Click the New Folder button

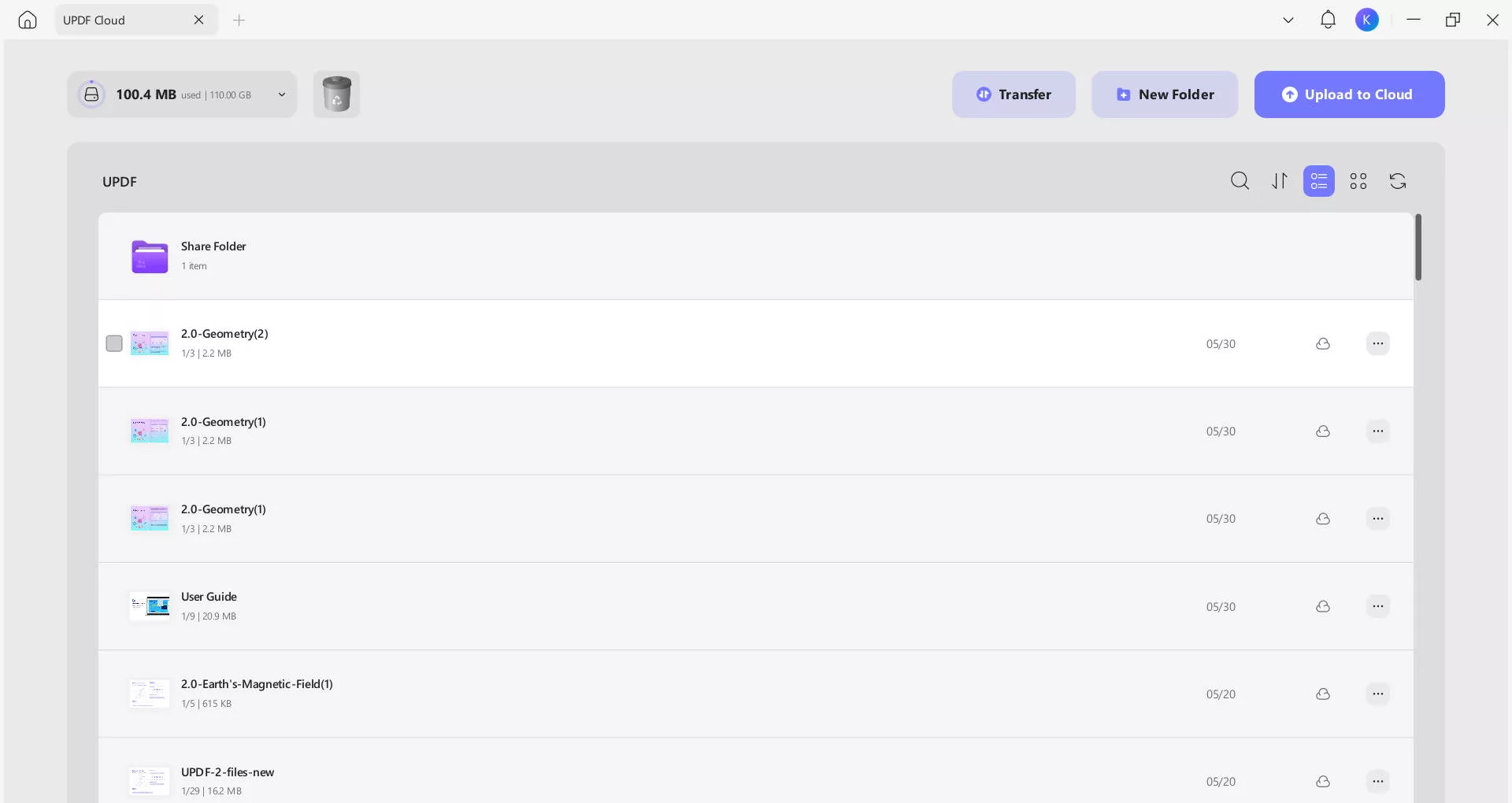click(x=1165, y=94)
